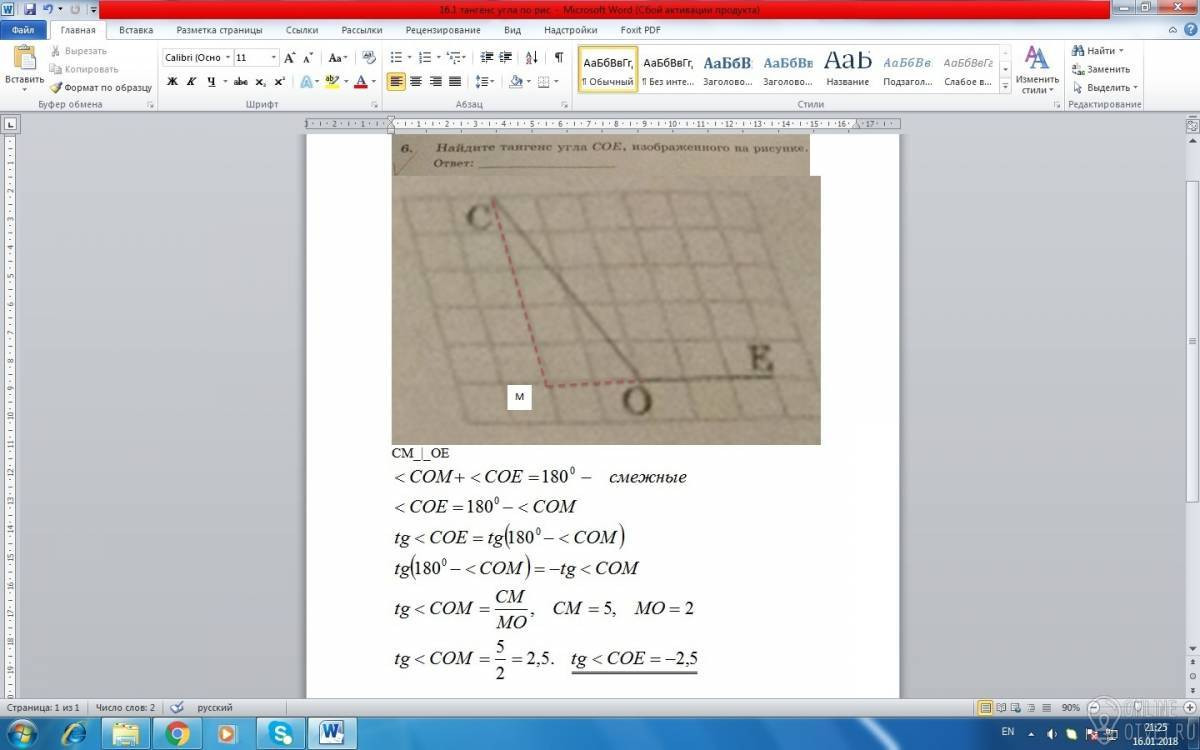Increase font size with the large A icon
Viewport: 1200px width, 750px height.
tap(290, 58)
